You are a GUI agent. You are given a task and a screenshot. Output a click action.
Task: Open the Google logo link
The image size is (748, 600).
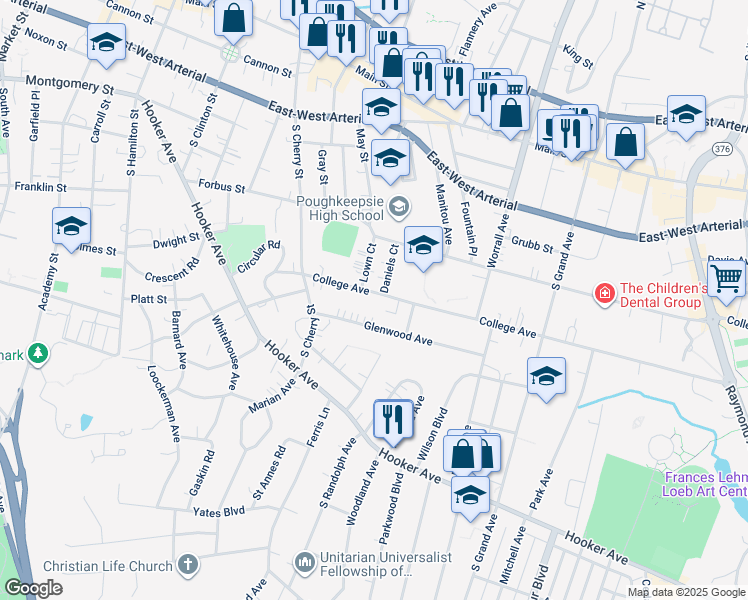click(x=33, y=588)
